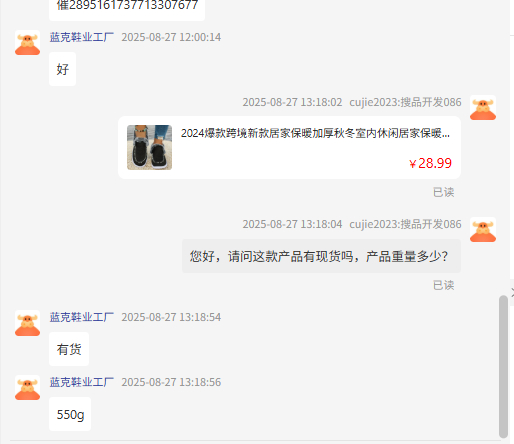Viewport: 514px width, 444px height.
Task: Select message 您好，请问这款产品有现货吗
Action: click(321, 256)
